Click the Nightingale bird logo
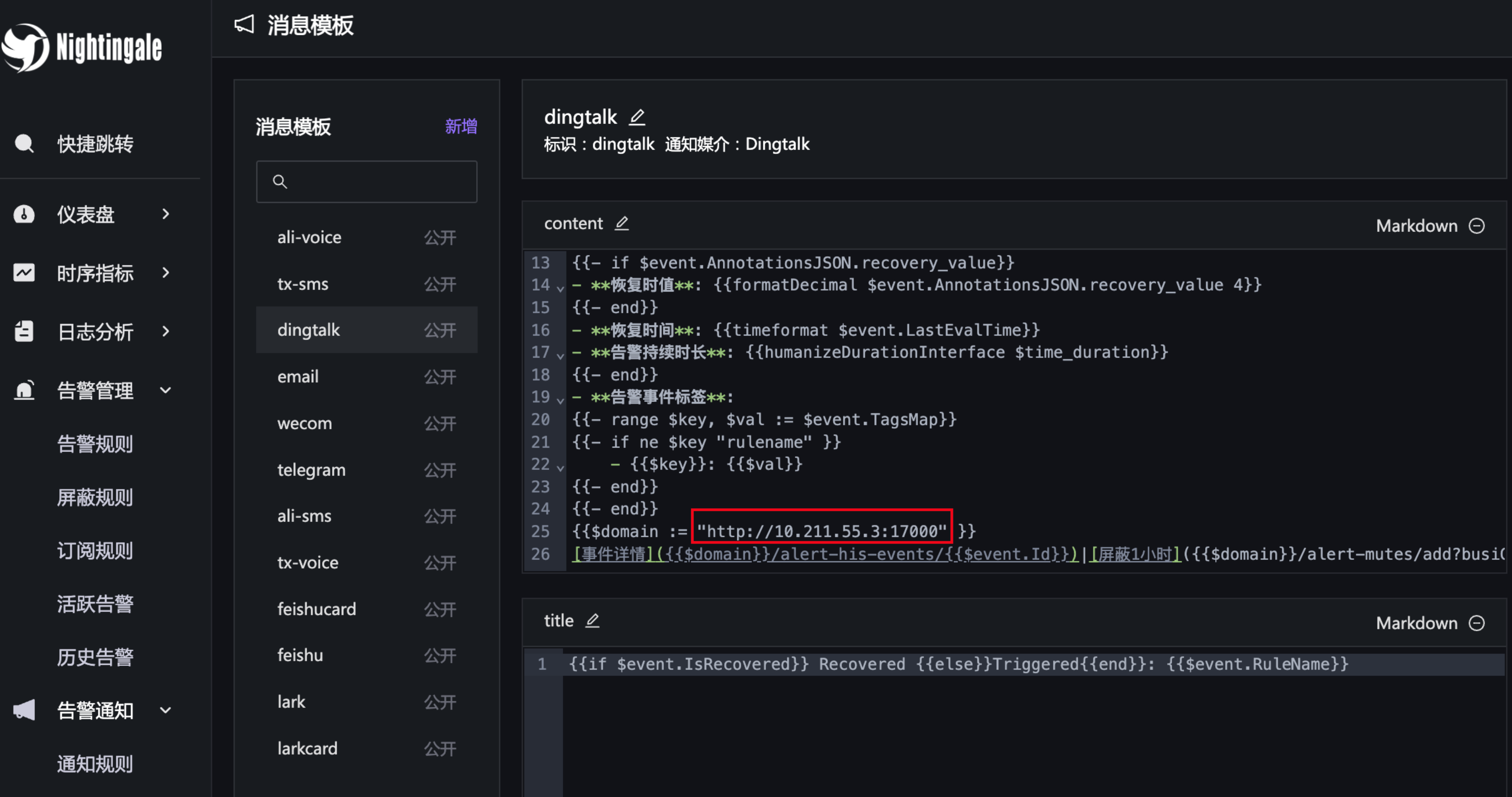Viewport: 1512px width, 797px height. tap(25, 48)
